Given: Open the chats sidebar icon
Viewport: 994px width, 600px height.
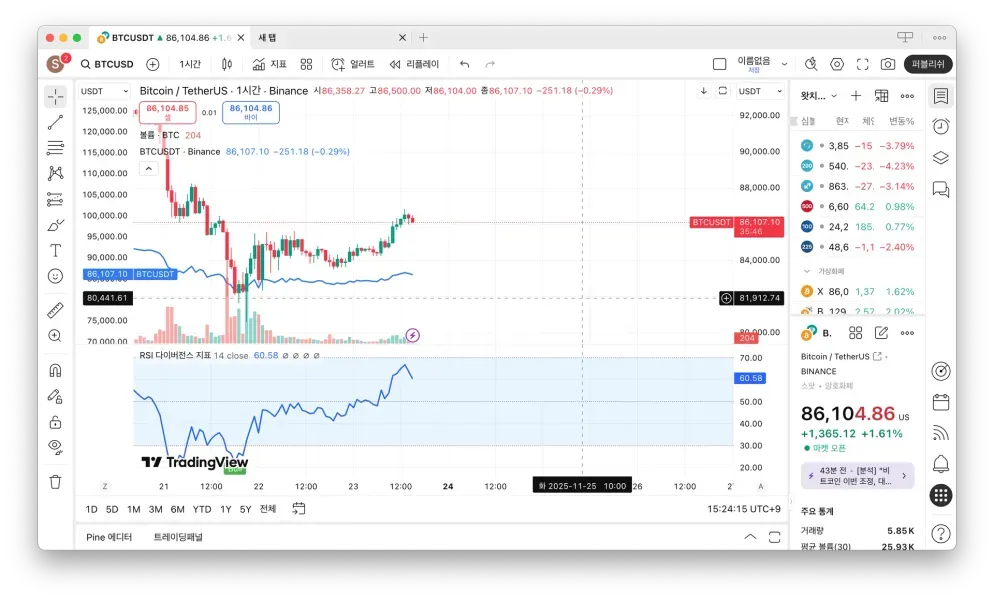Looking at the screenshot, I should [x=941, y=189].
